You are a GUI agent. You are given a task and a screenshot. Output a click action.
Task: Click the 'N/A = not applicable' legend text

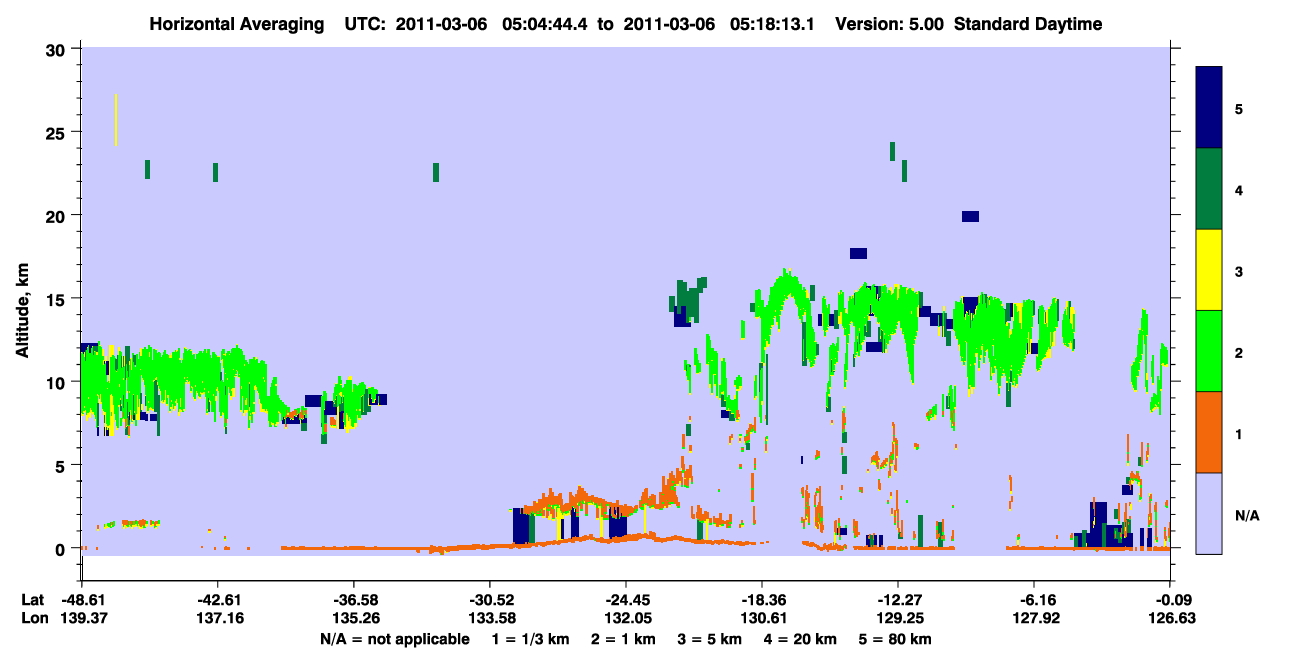[x=395, y=639]
